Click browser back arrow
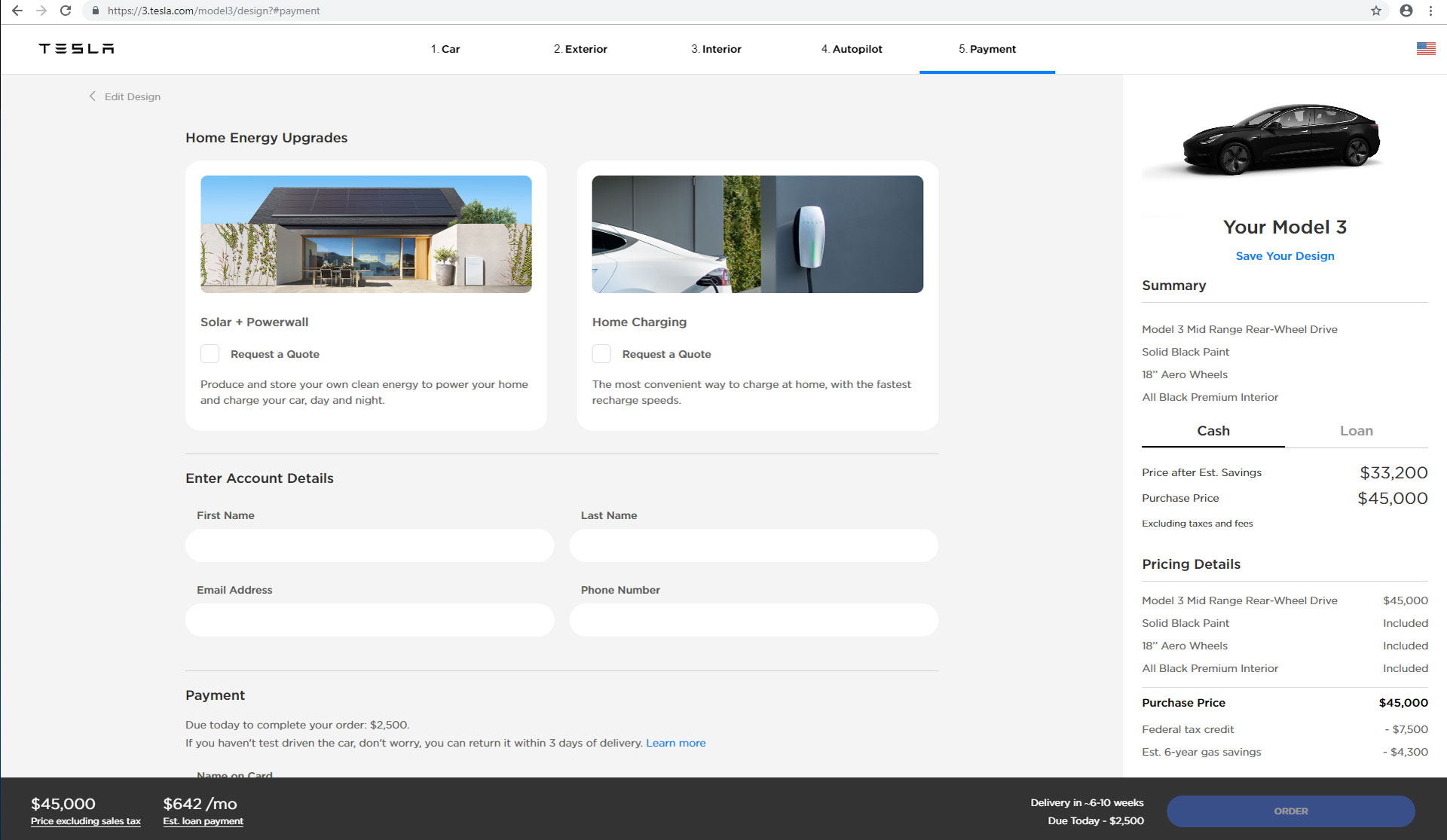 (17, 11)
